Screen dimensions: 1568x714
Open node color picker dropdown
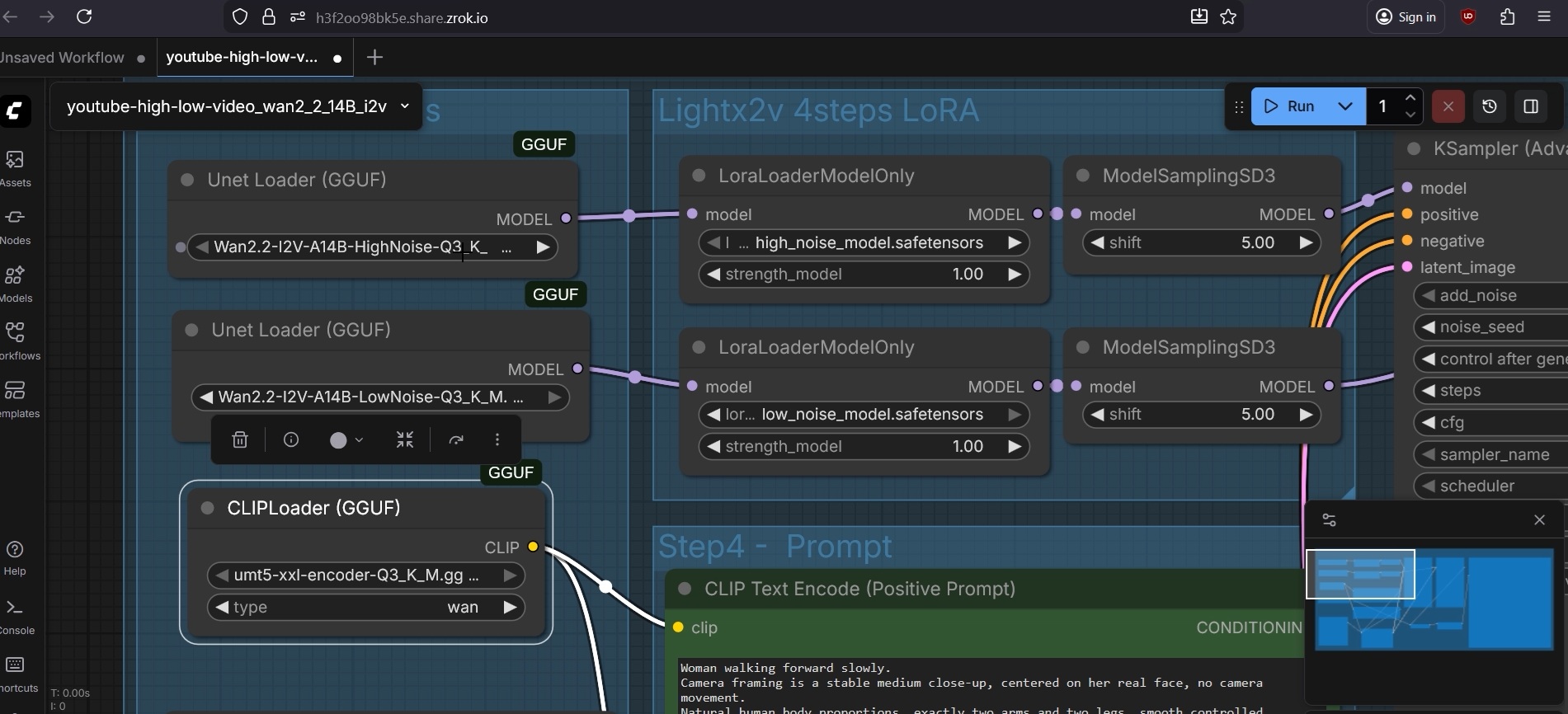(x=346, y=440)
